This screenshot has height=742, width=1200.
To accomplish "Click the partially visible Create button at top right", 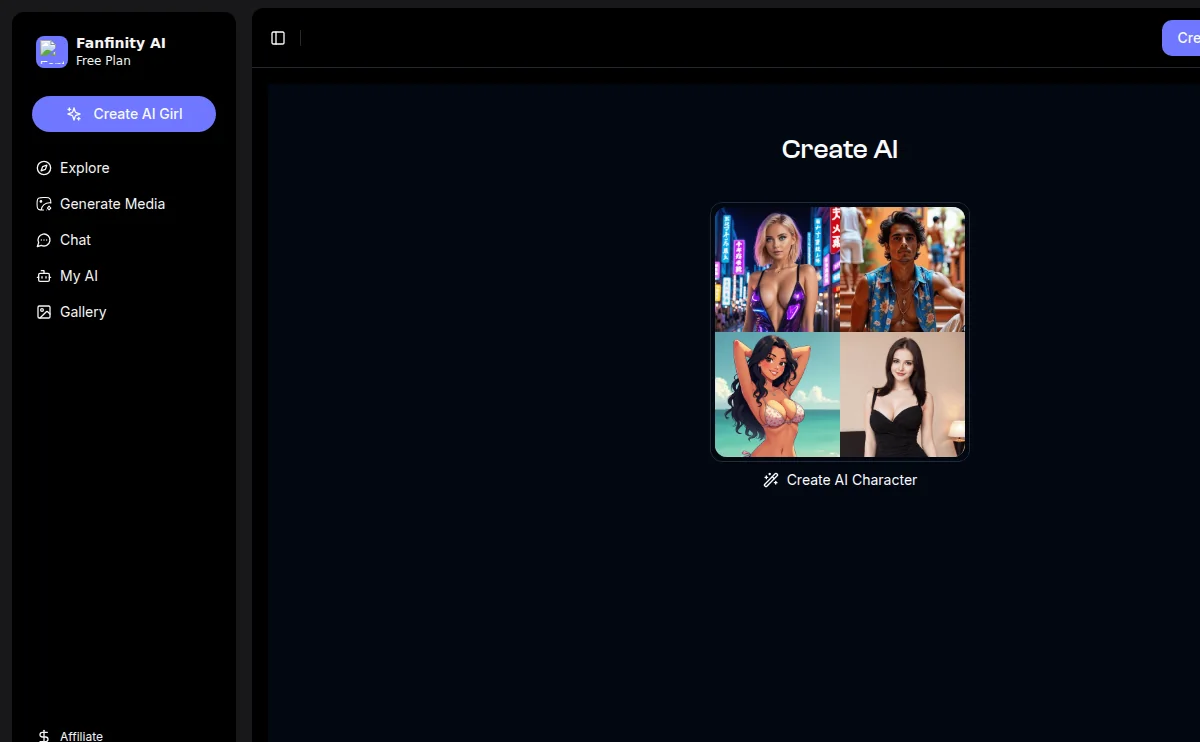I will coord(1181,38).
